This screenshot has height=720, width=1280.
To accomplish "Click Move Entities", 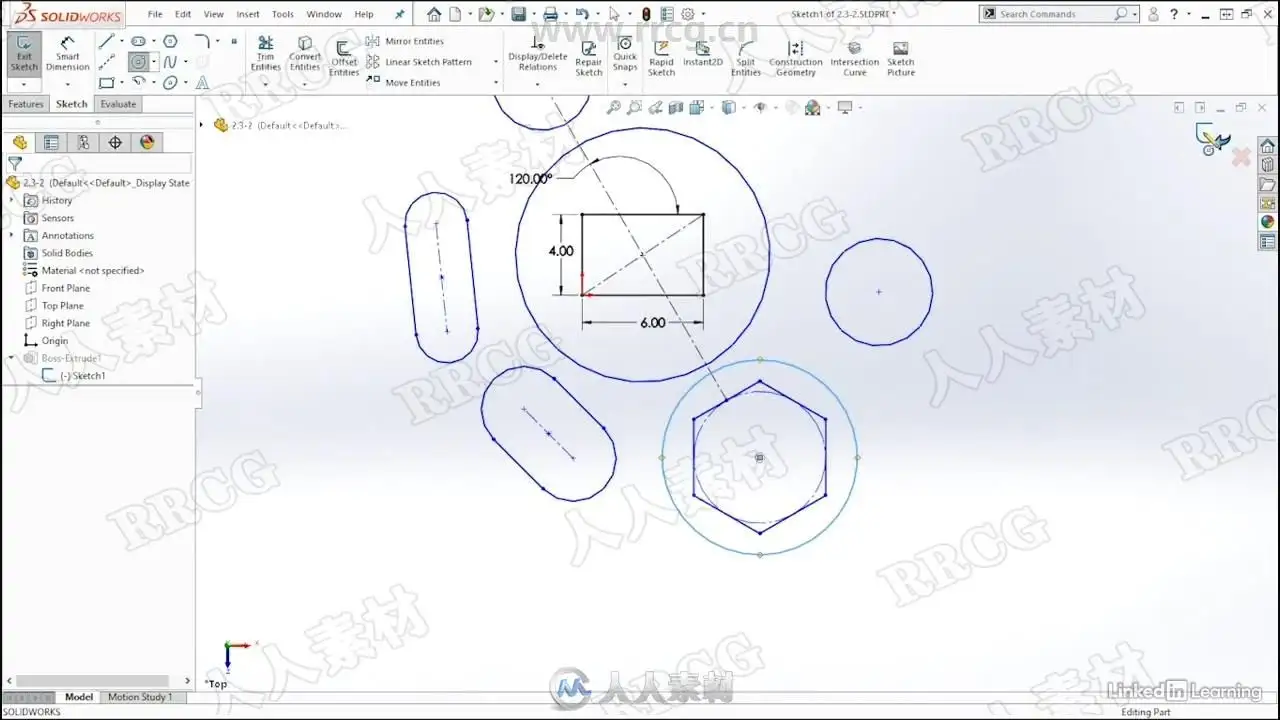I will 404,83.
